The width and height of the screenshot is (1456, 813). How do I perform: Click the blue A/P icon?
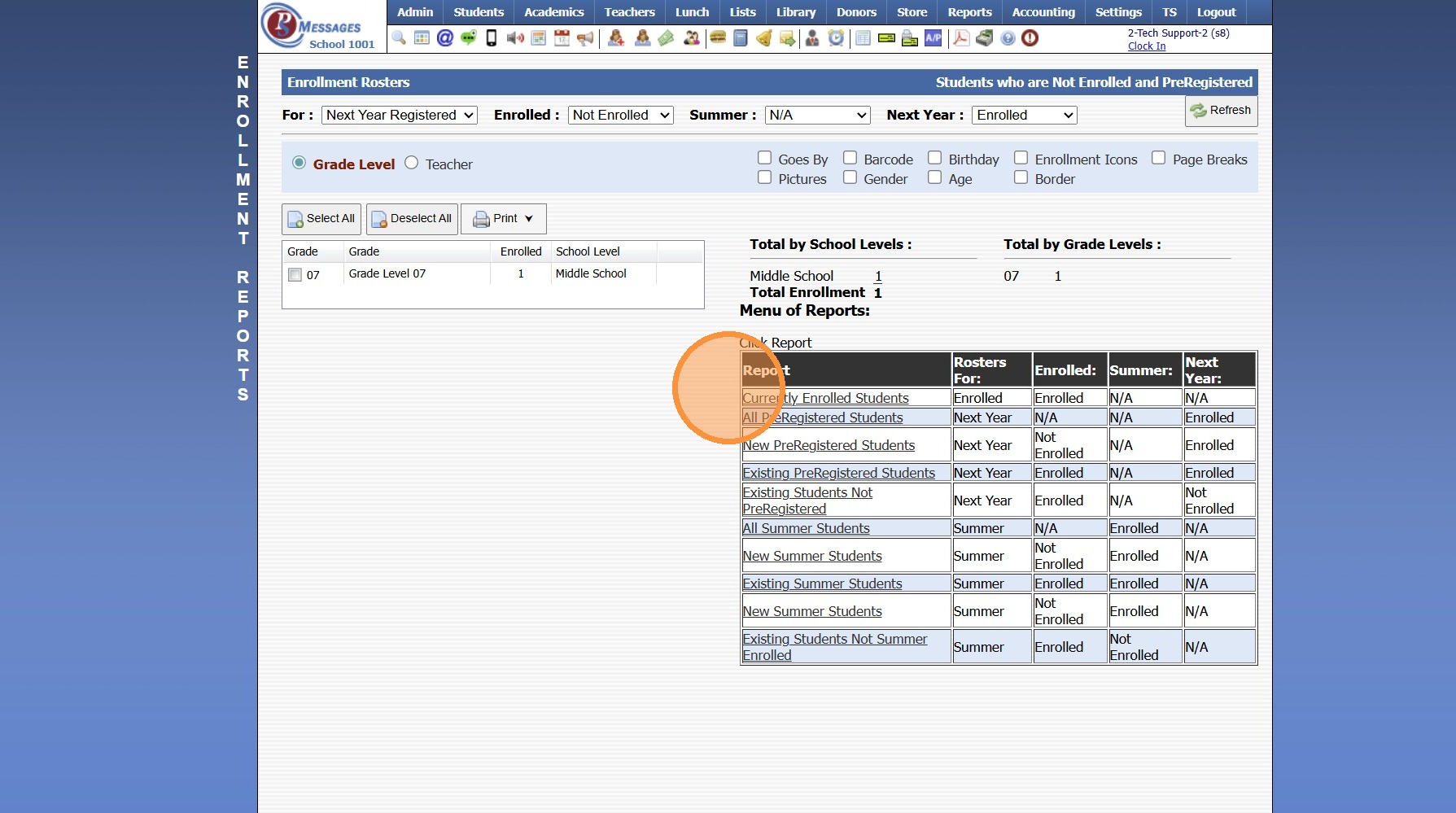(934, 38)
